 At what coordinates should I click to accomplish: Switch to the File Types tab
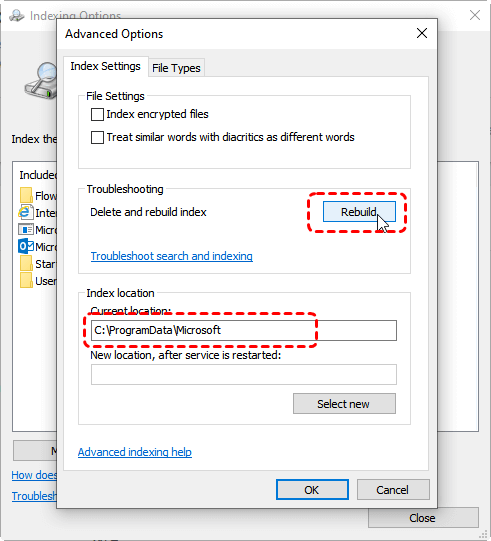[176, 68]
